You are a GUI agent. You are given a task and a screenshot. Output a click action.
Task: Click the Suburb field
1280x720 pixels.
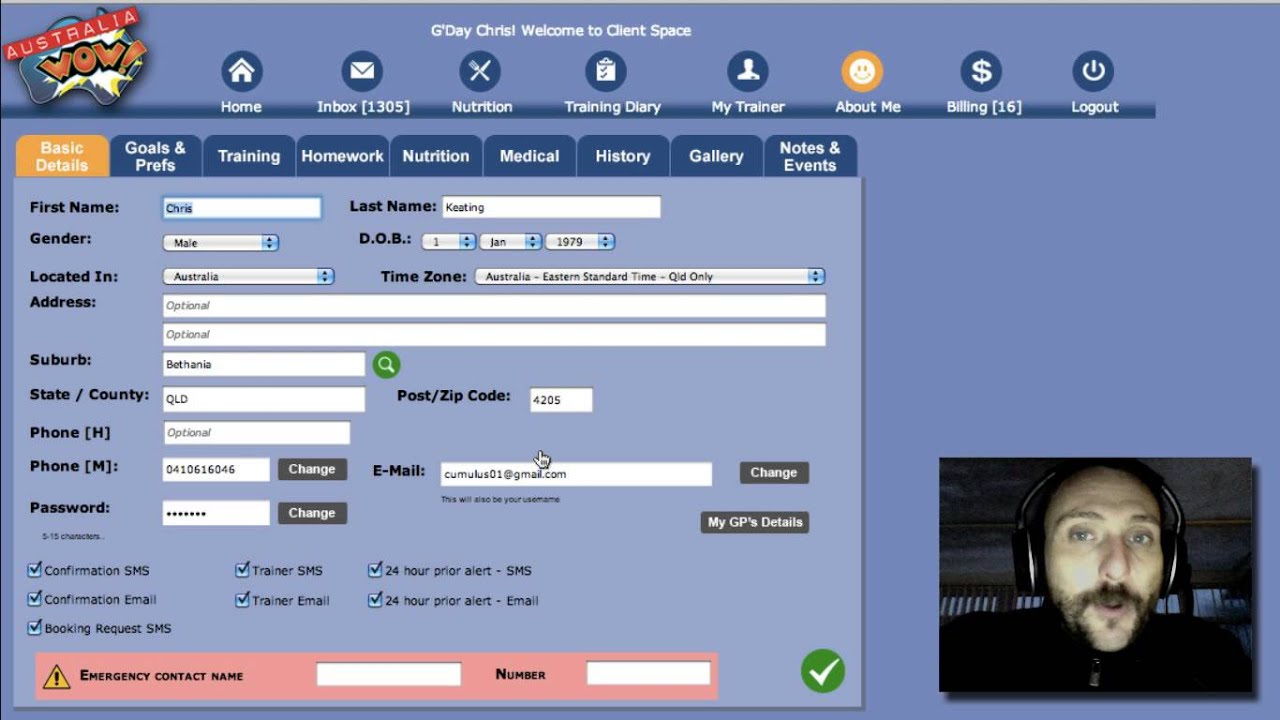264,364
